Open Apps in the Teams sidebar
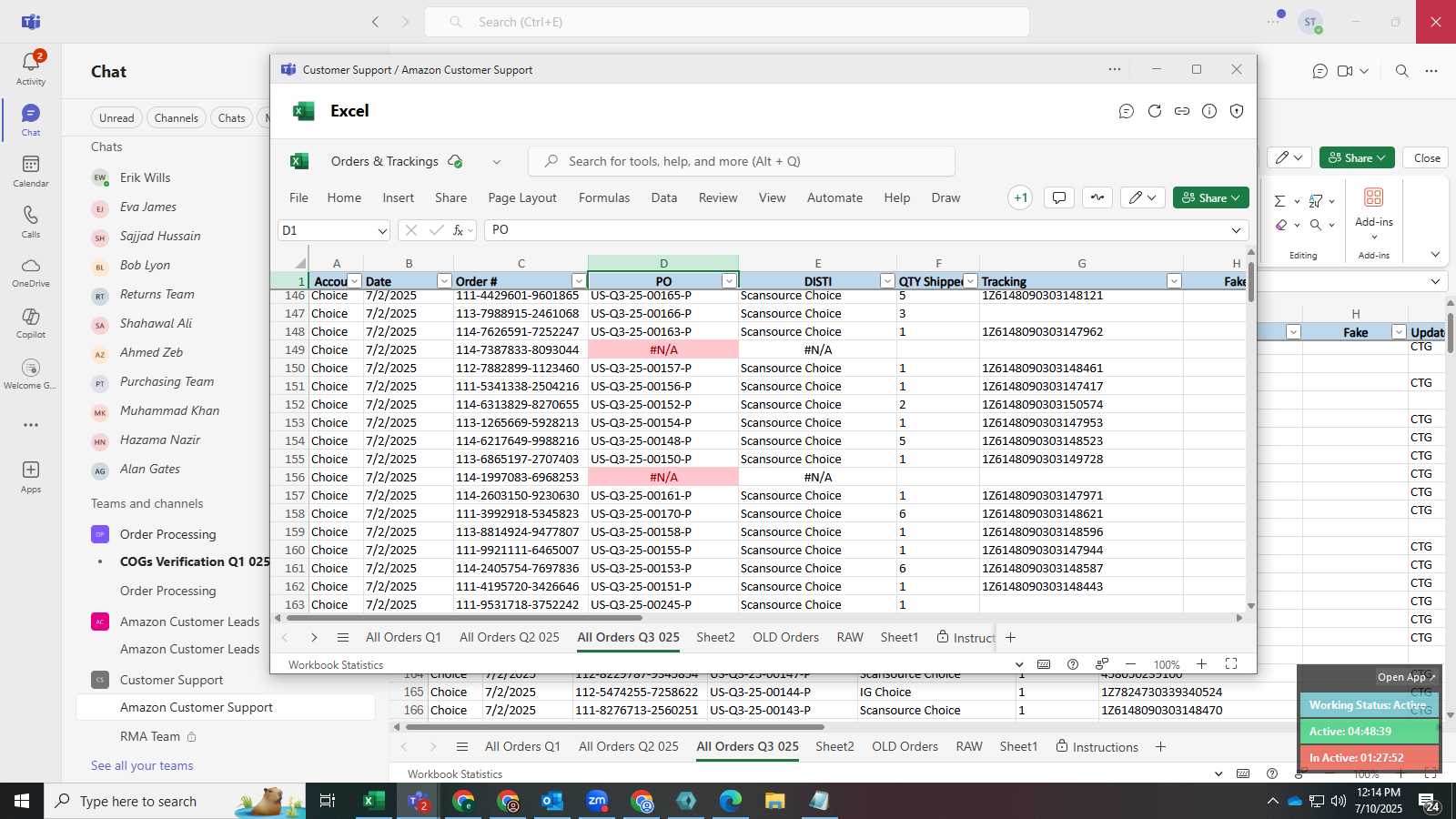 tap(30, 476)
